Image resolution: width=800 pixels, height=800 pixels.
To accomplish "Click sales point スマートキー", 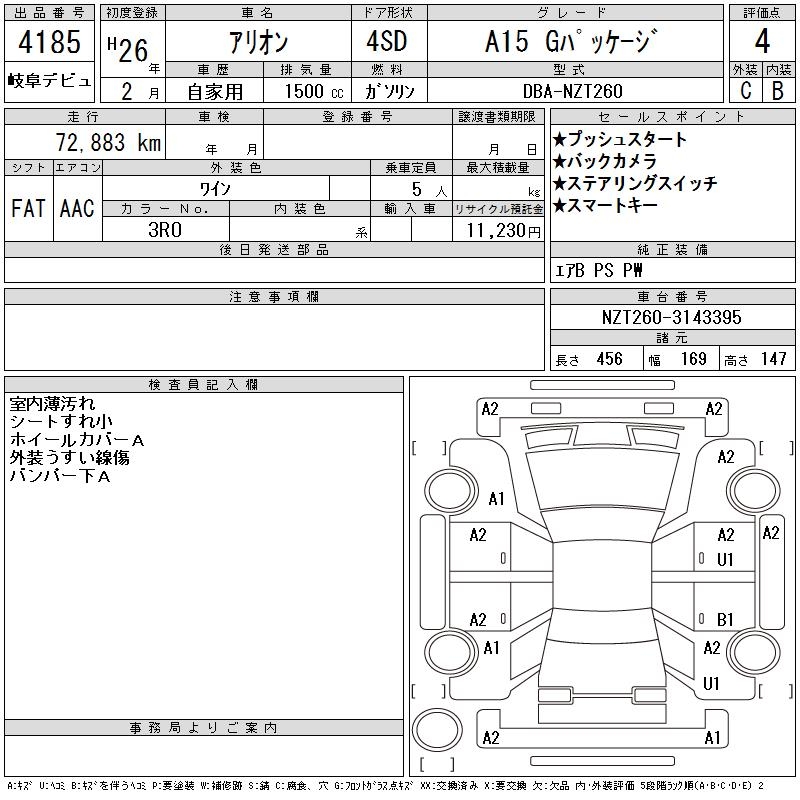I will click(x=605, y=205).
